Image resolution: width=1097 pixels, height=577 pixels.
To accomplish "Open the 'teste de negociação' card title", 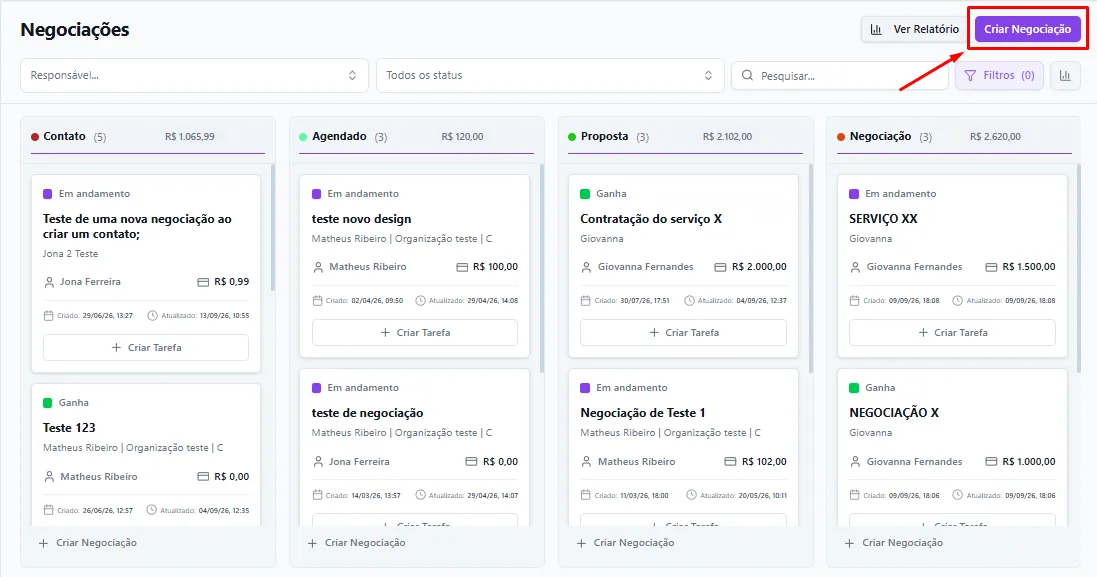I will [x=367, y=413].
